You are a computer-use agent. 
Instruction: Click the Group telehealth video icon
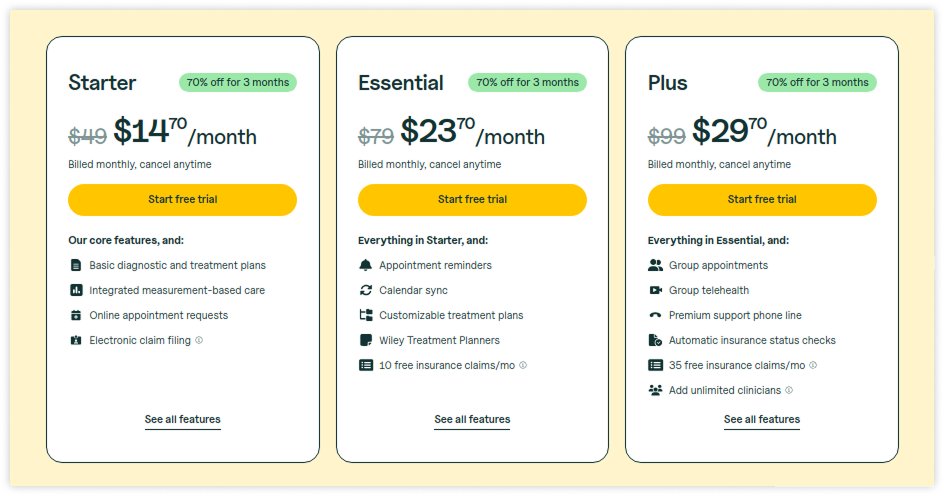click(655, 290)
